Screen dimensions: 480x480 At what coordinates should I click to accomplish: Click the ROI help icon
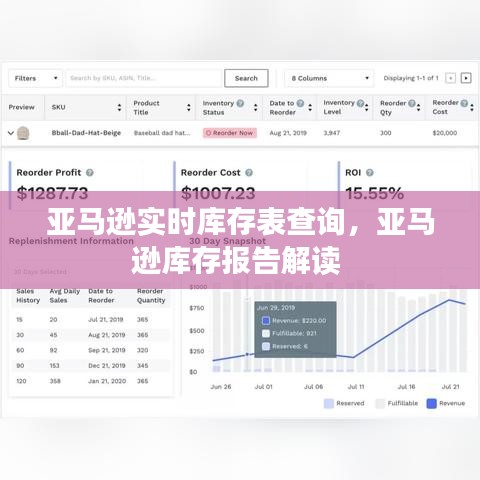(x=370, y=173)
